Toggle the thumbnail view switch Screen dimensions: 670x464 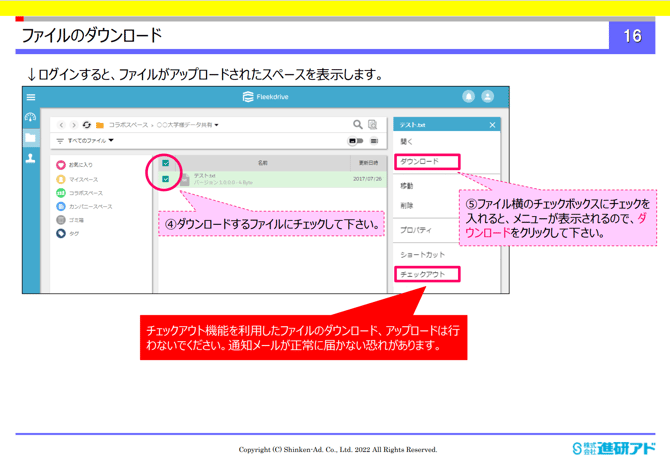pyautogui.click(x=356, y=141)
